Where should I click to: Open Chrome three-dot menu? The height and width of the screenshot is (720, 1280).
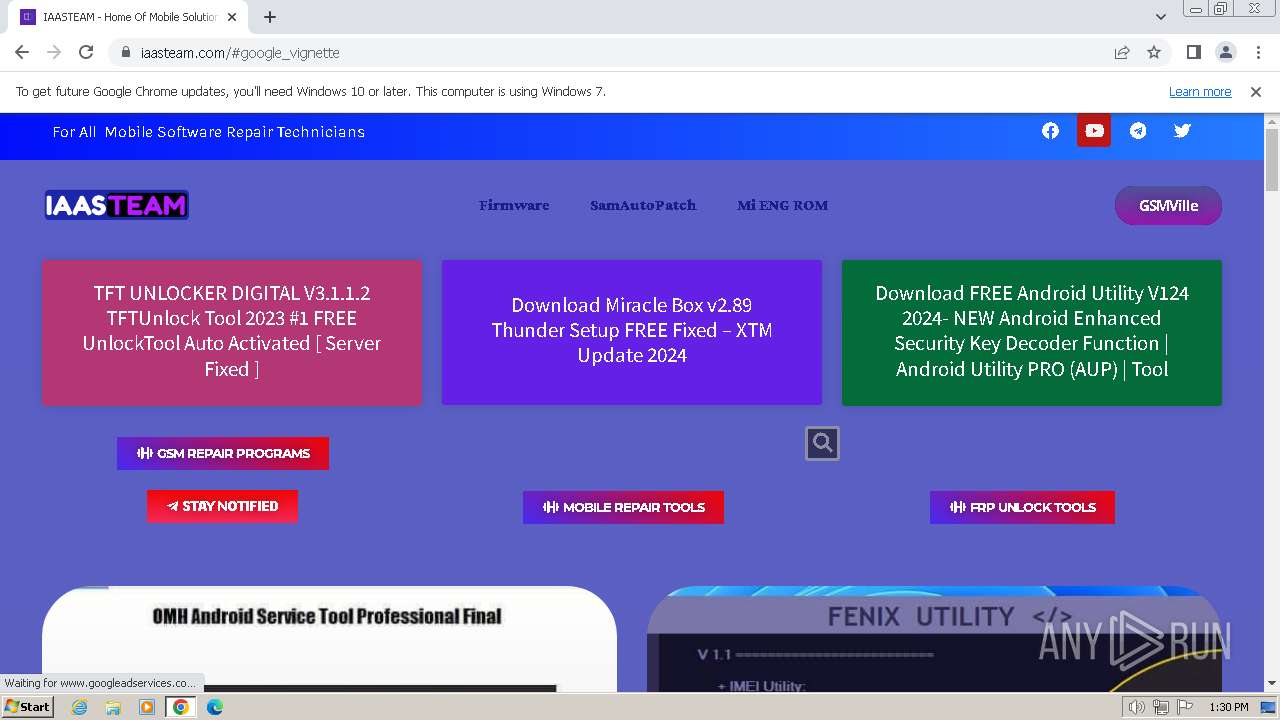(1256, 52)
